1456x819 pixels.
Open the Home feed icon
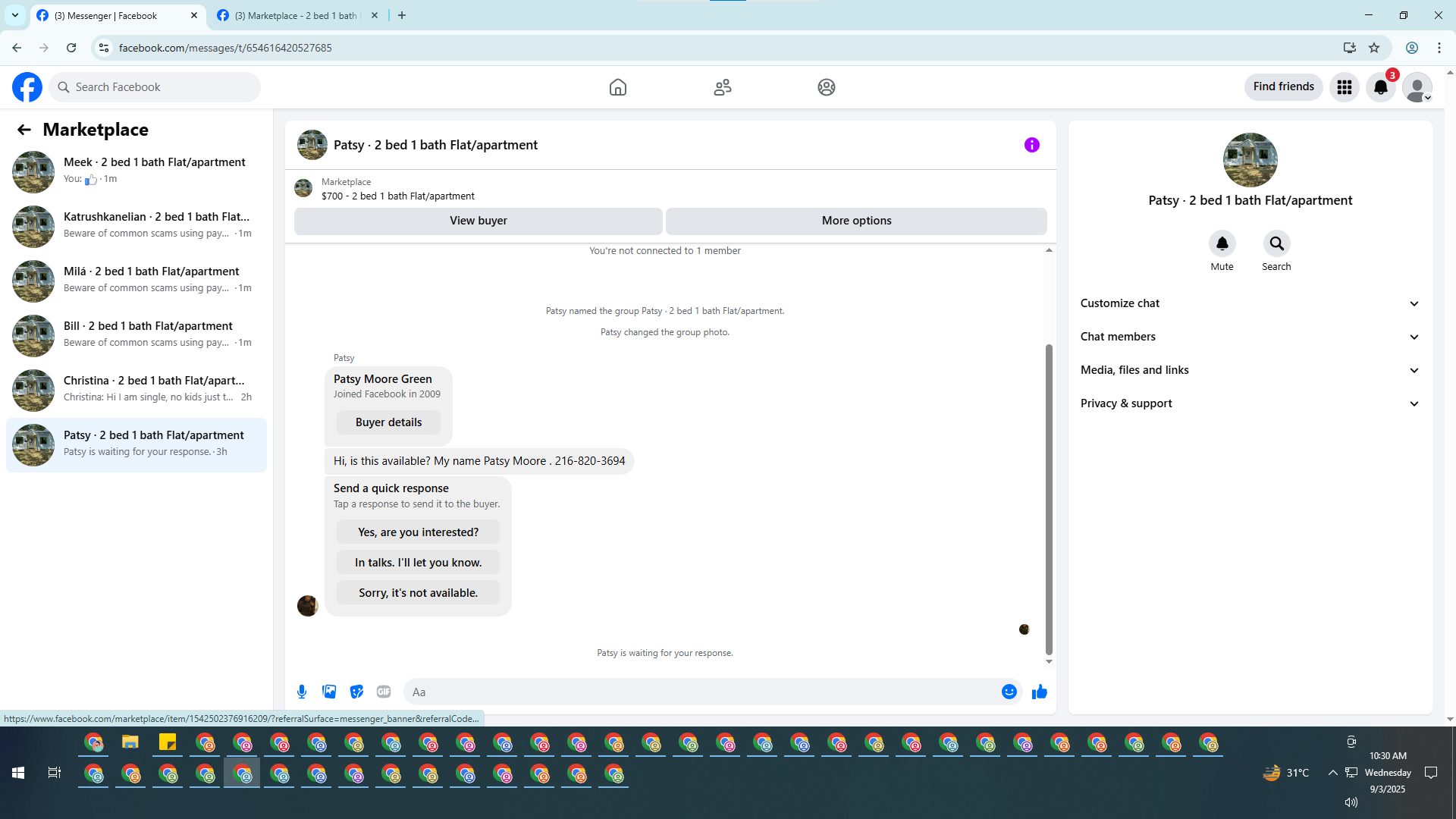click(618, 87)
